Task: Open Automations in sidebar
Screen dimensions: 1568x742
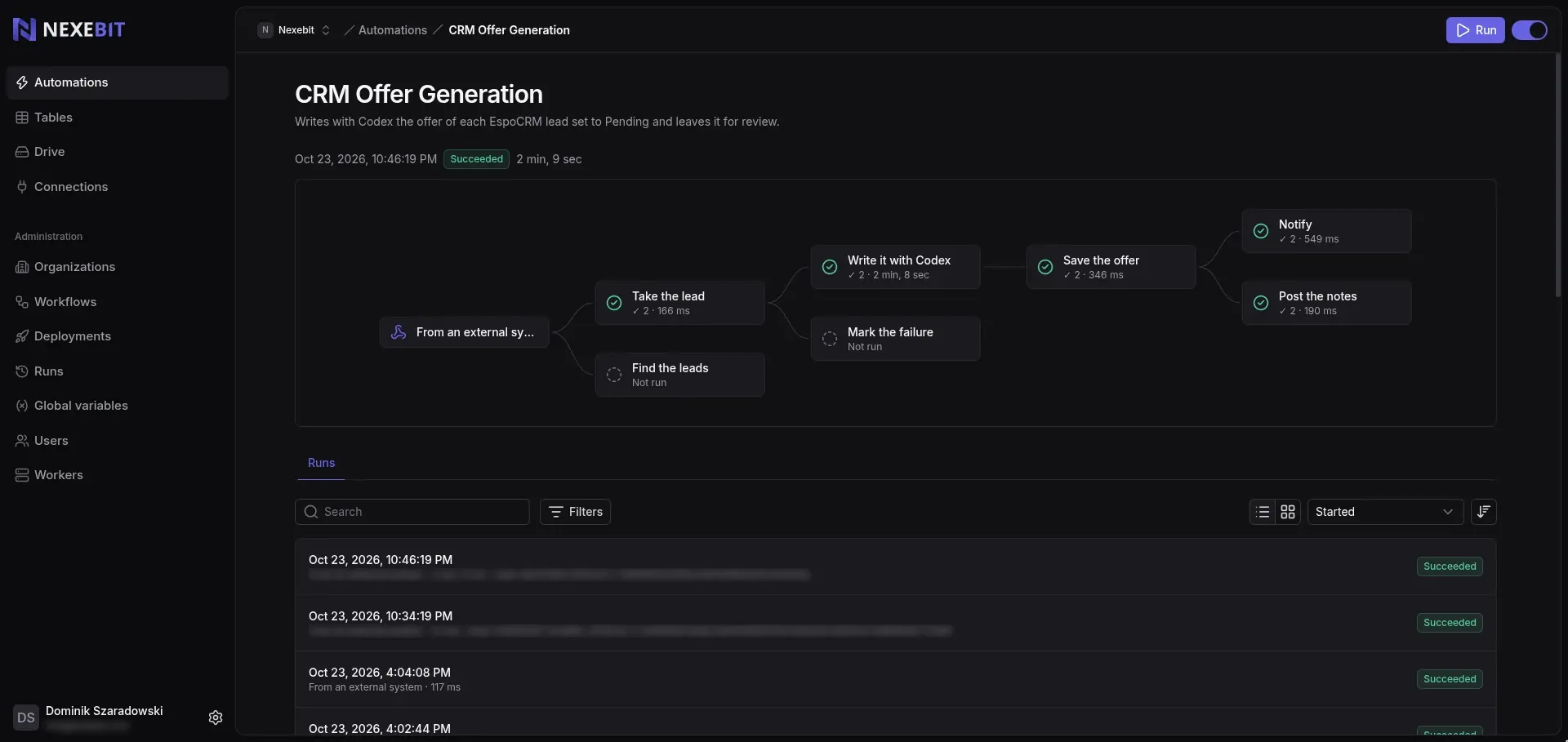Action: coord(117,82)
